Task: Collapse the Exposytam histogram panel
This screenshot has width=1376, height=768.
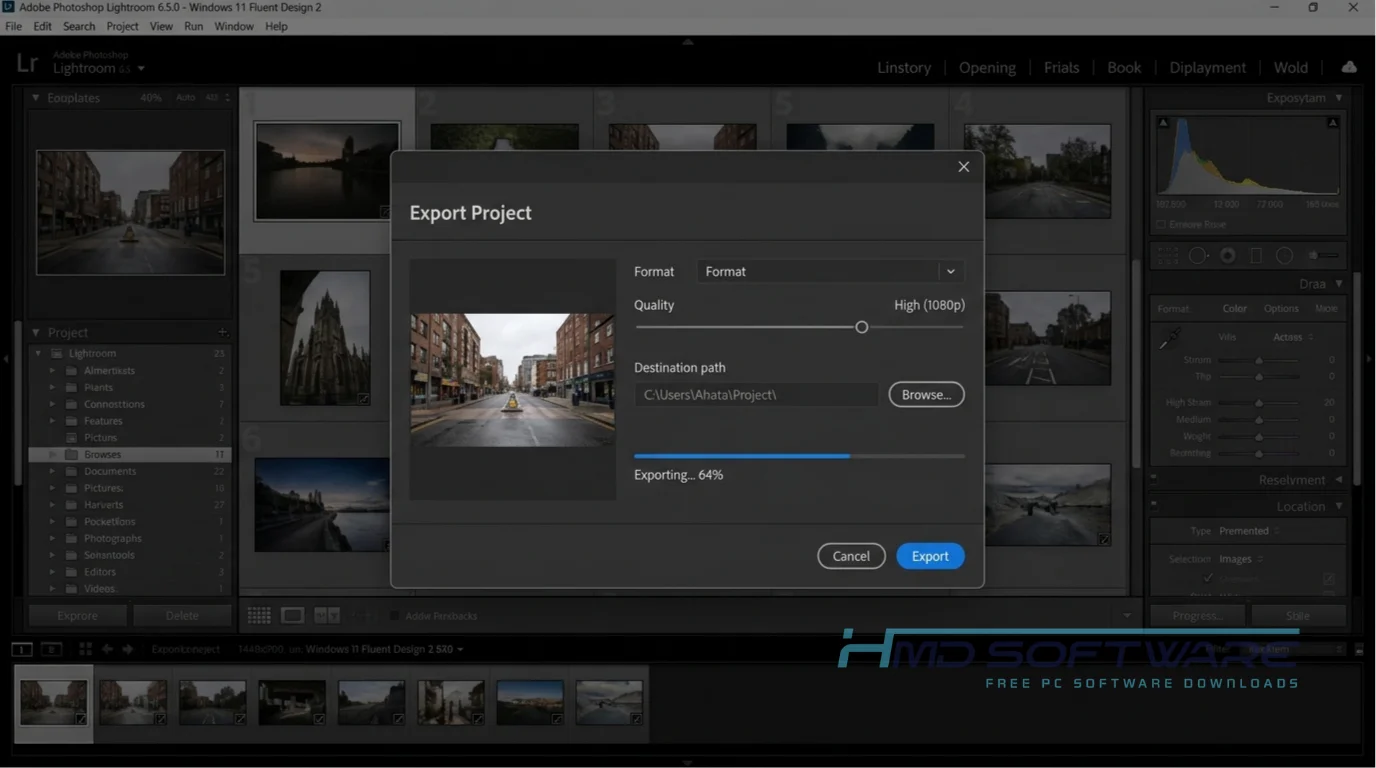Action: pyautogui.click(x=1339, y=98)
